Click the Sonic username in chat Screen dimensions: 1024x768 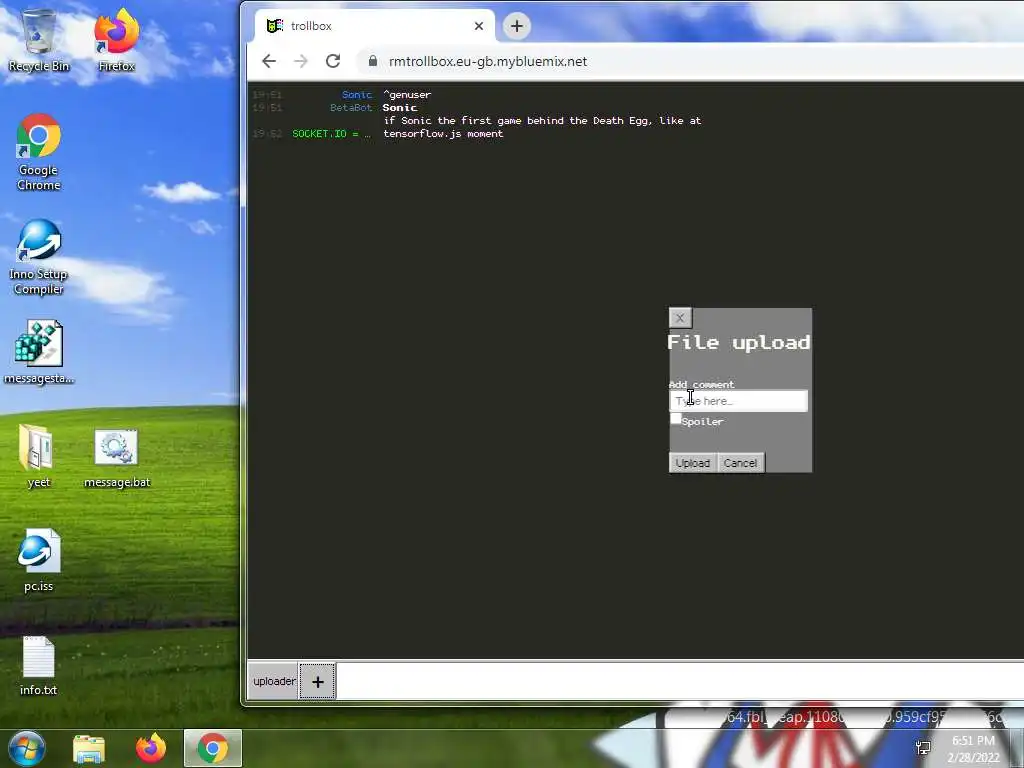pos(357,95)
